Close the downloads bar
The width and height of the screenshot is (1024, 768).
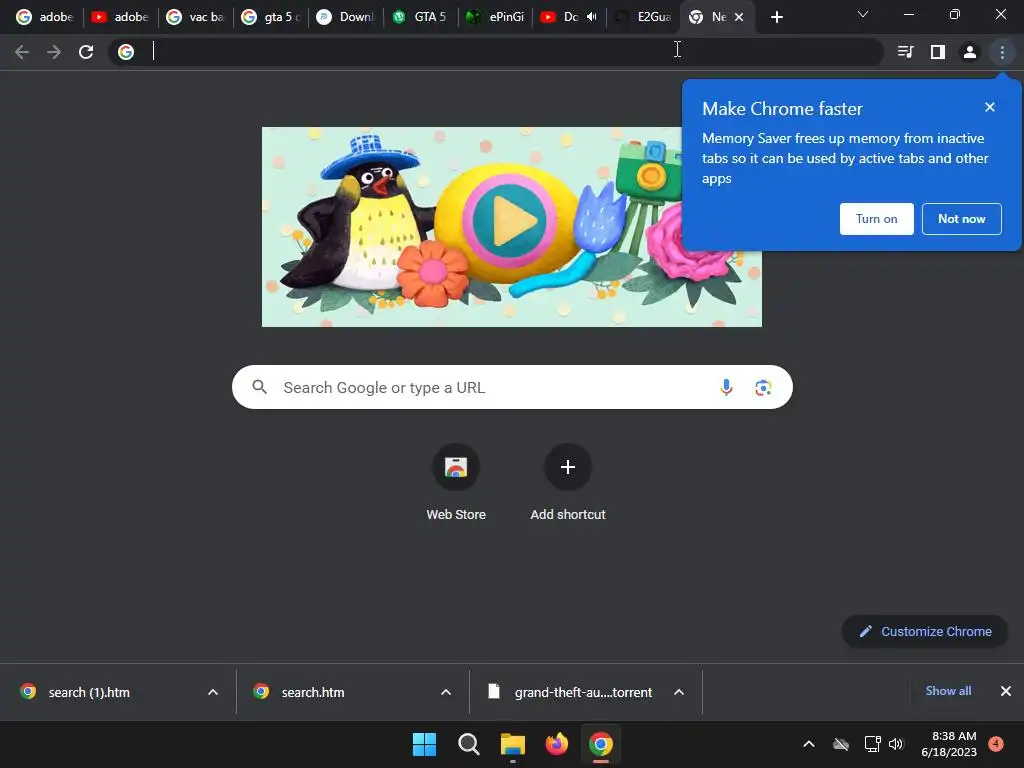coord(1006,691)
